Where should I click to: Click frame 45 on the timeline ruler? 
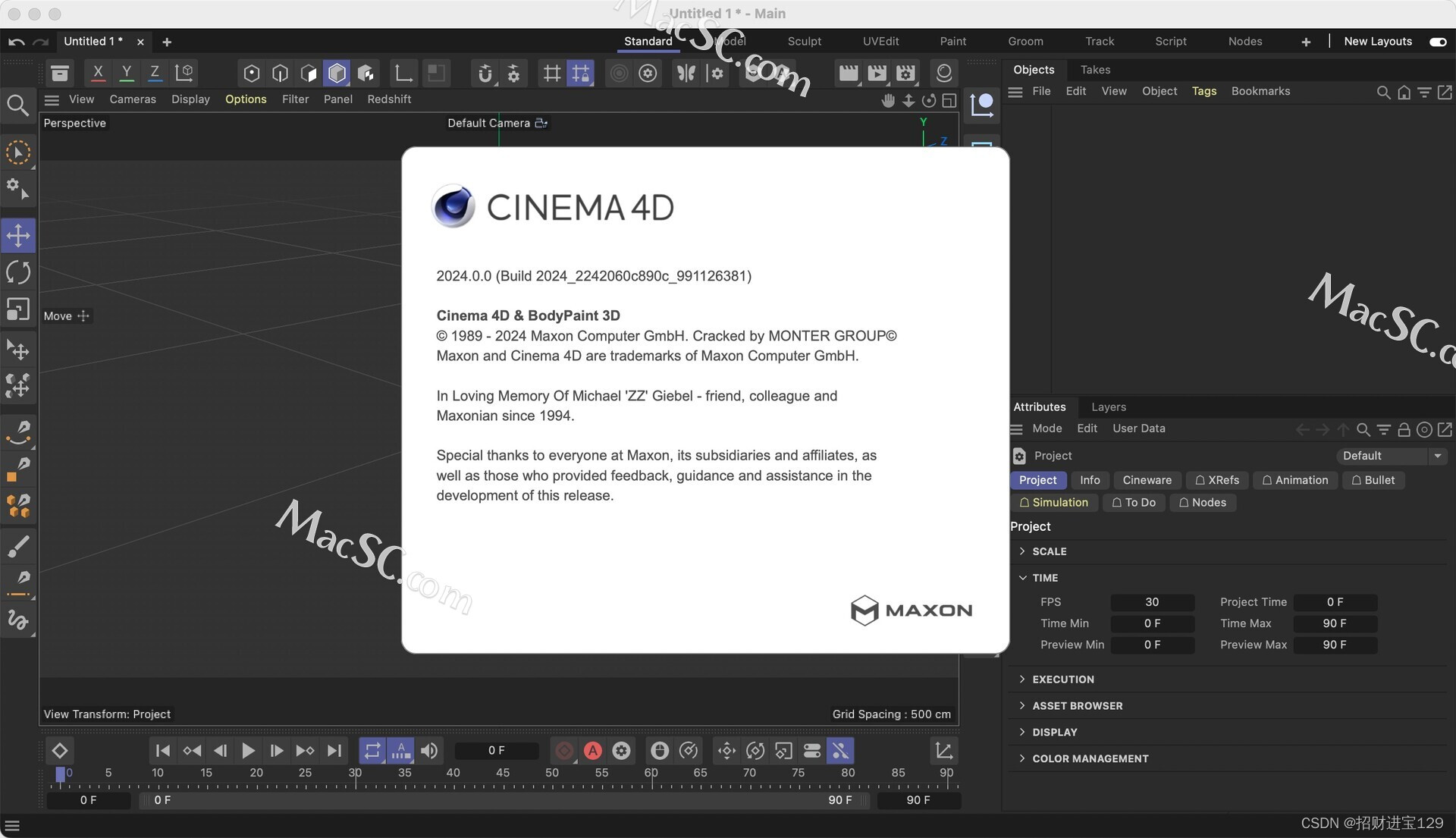[x=503, y=773]
